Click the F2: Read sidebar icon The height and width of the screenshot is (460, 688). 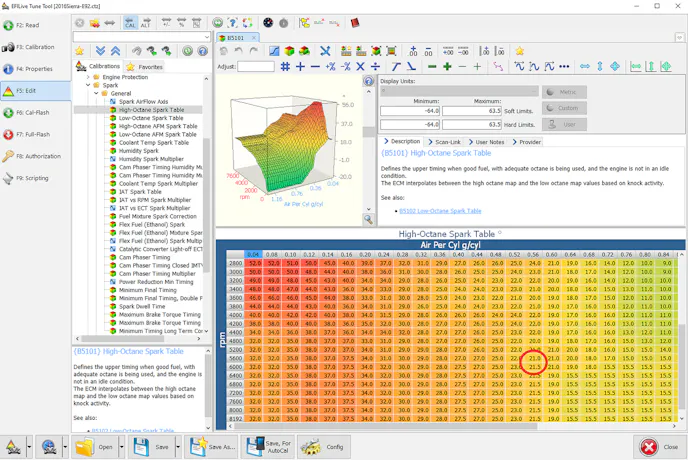pyautogui.click(x=9, y=25)
